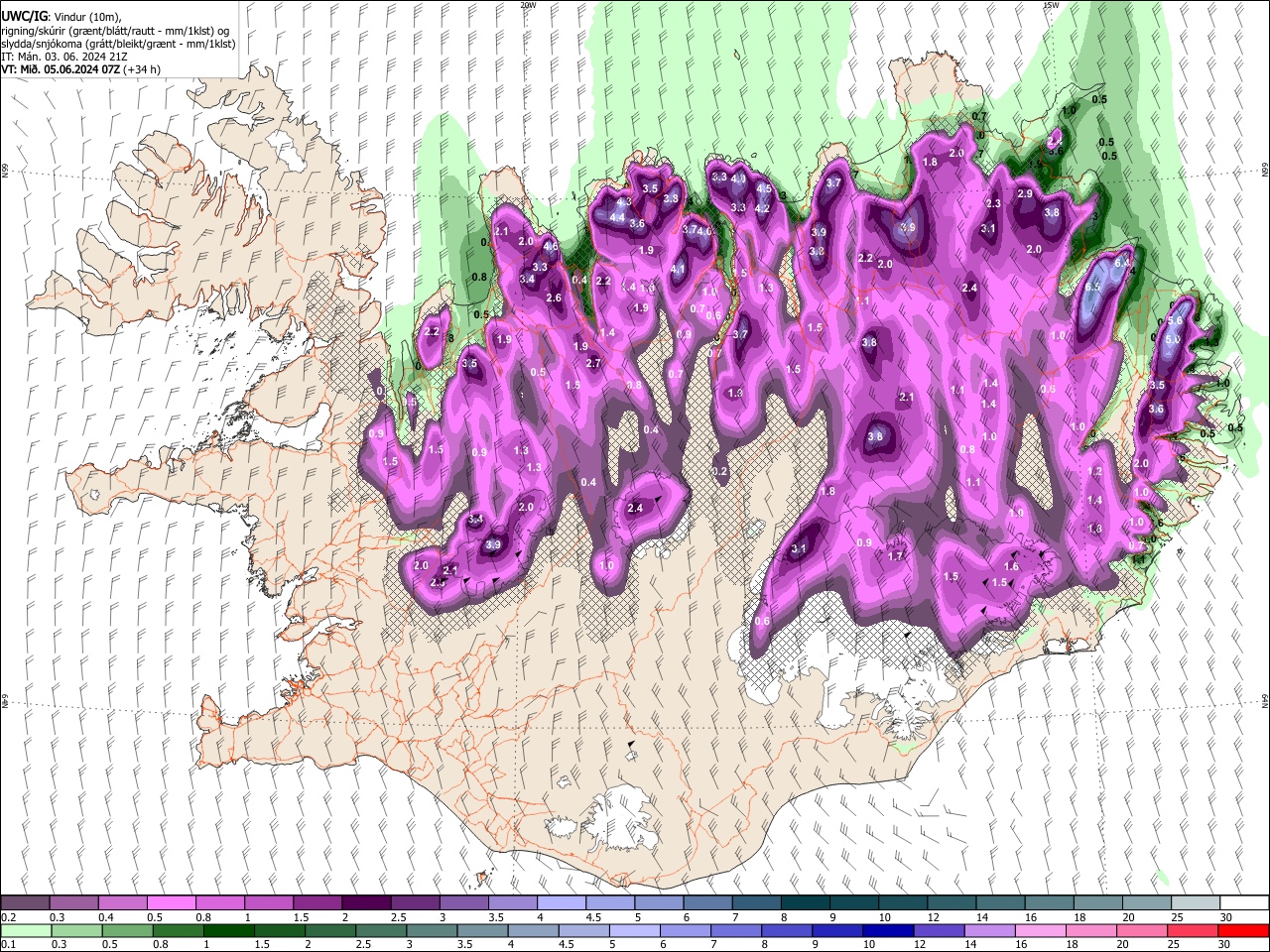Click the 'UWC/IG: Vindur (10m)' title text

[61, 17]
